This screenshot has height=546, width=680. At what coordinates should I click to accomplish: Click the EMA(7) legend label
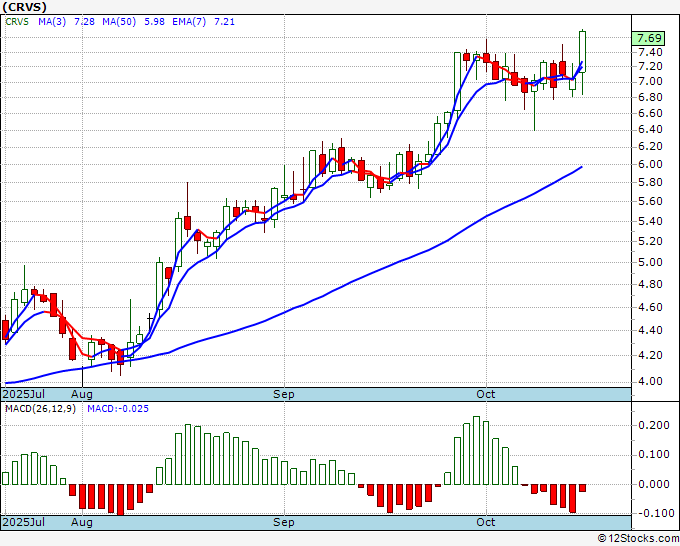click(189, 21)
